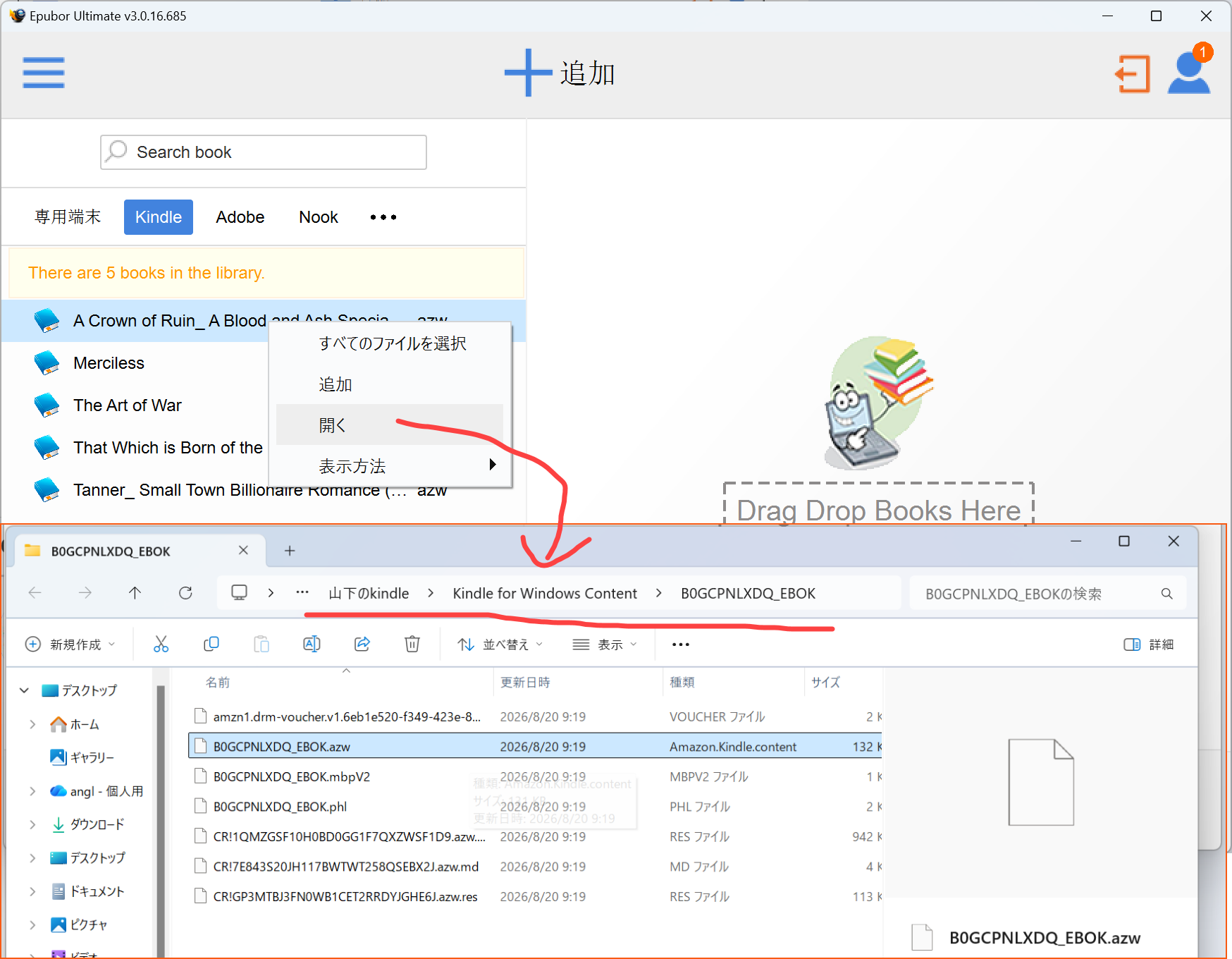Click the blue plus add icon
1232x959 pixels.
pyautogui.click(x=528, y=73)
